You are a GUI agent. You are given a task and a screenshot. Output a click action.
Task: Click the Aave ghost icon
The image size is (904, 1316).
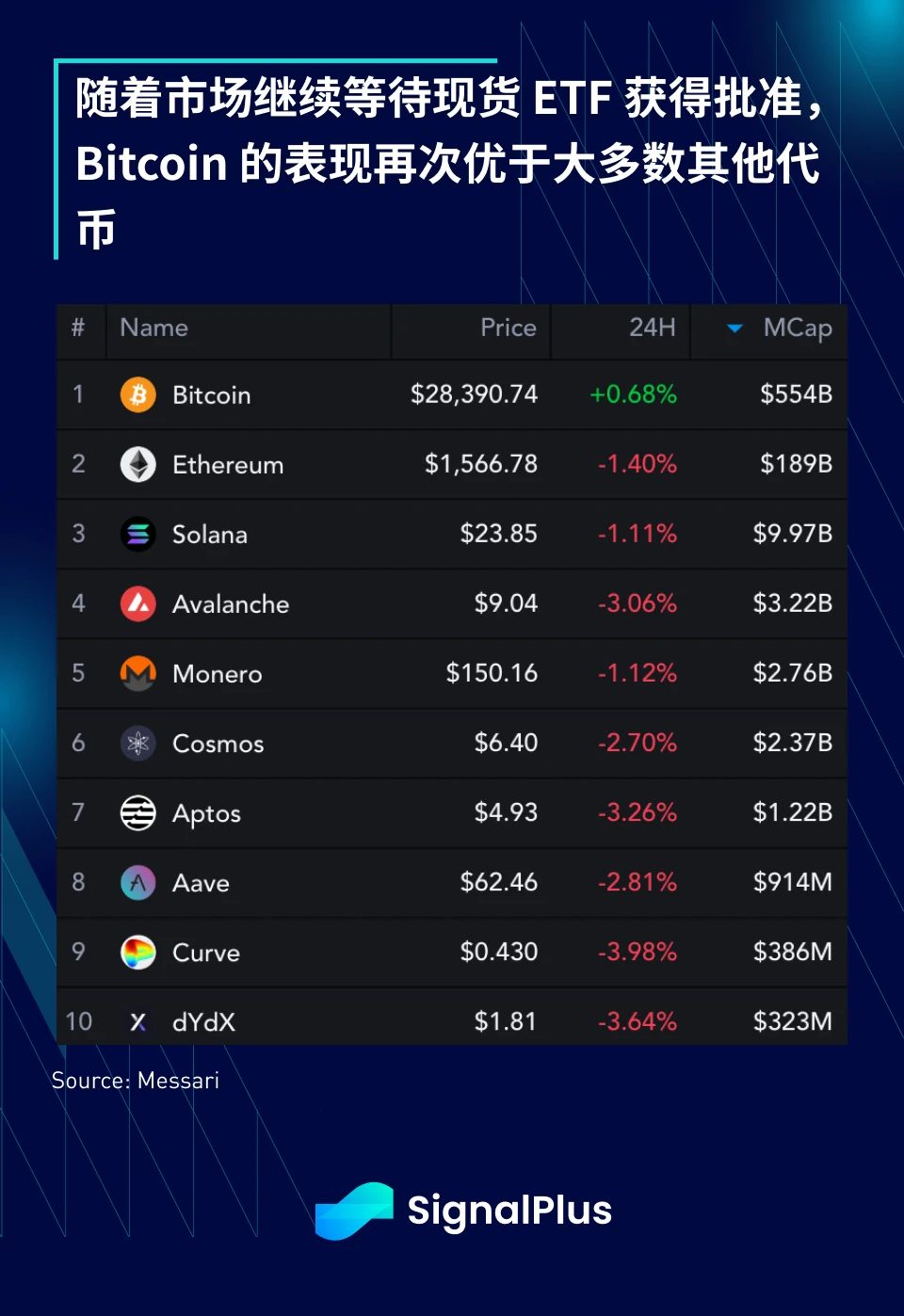(138, 882)
